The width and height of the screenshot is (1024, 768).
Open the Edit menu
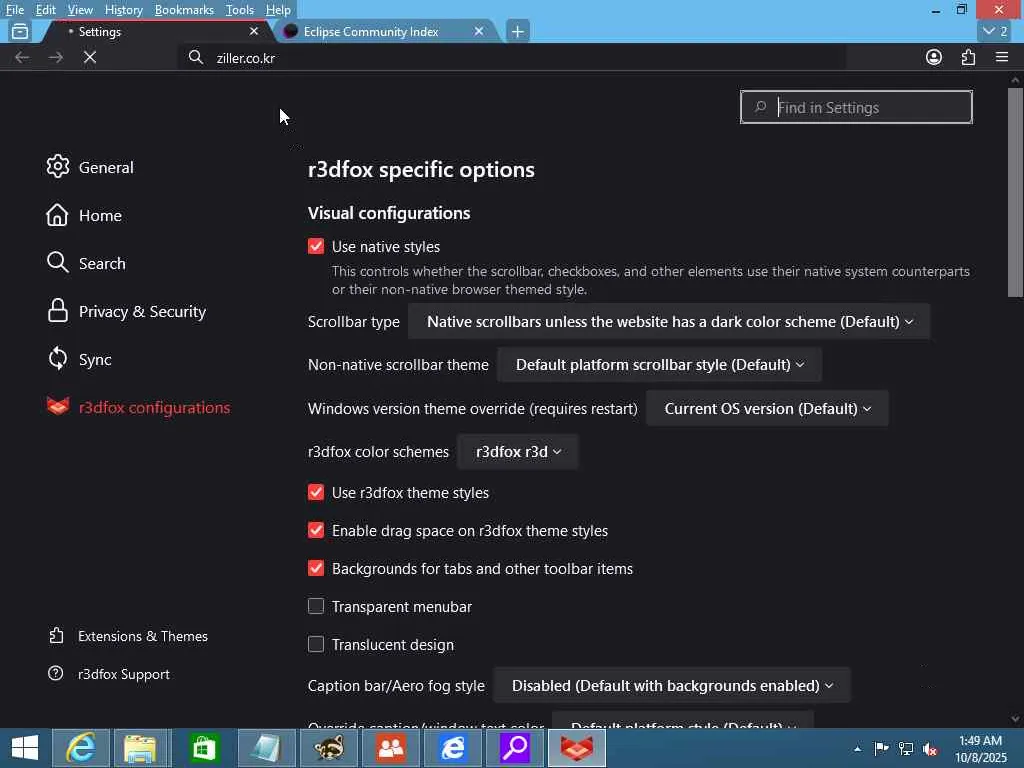[45, 10]
